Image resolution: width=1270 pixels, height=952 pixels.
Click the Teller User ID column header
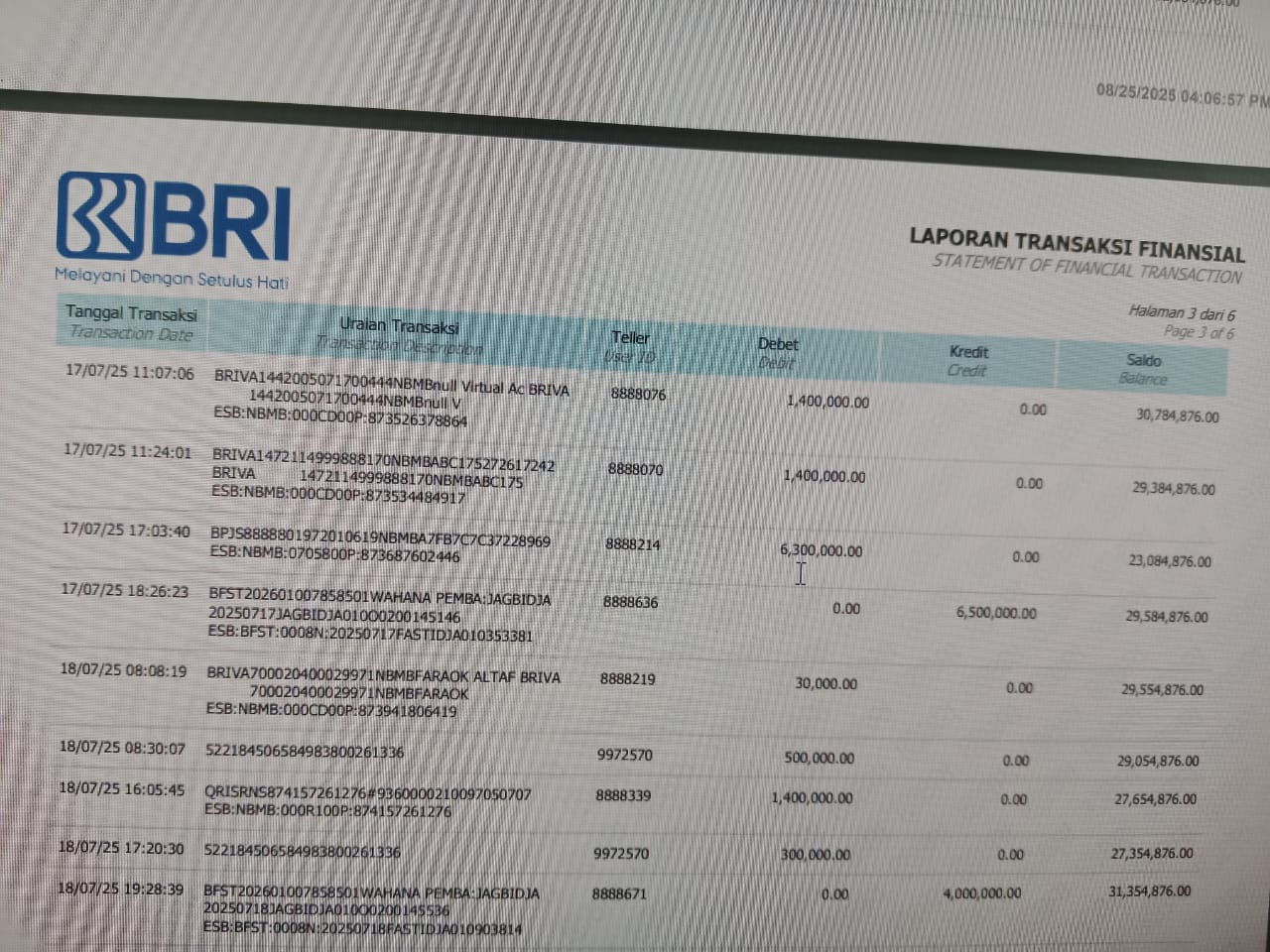point(630,346)
